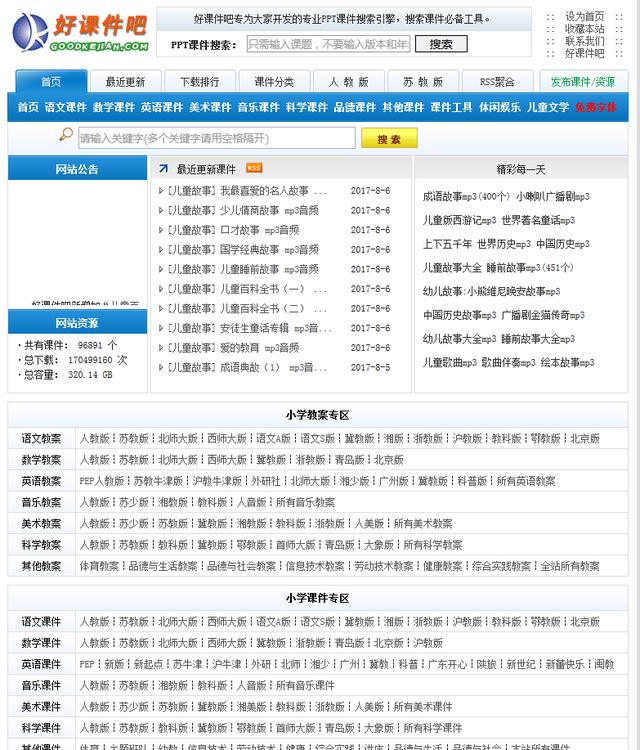Open 语文课件 in blue nav bar

pyautogui.click(x=66, y=107)
